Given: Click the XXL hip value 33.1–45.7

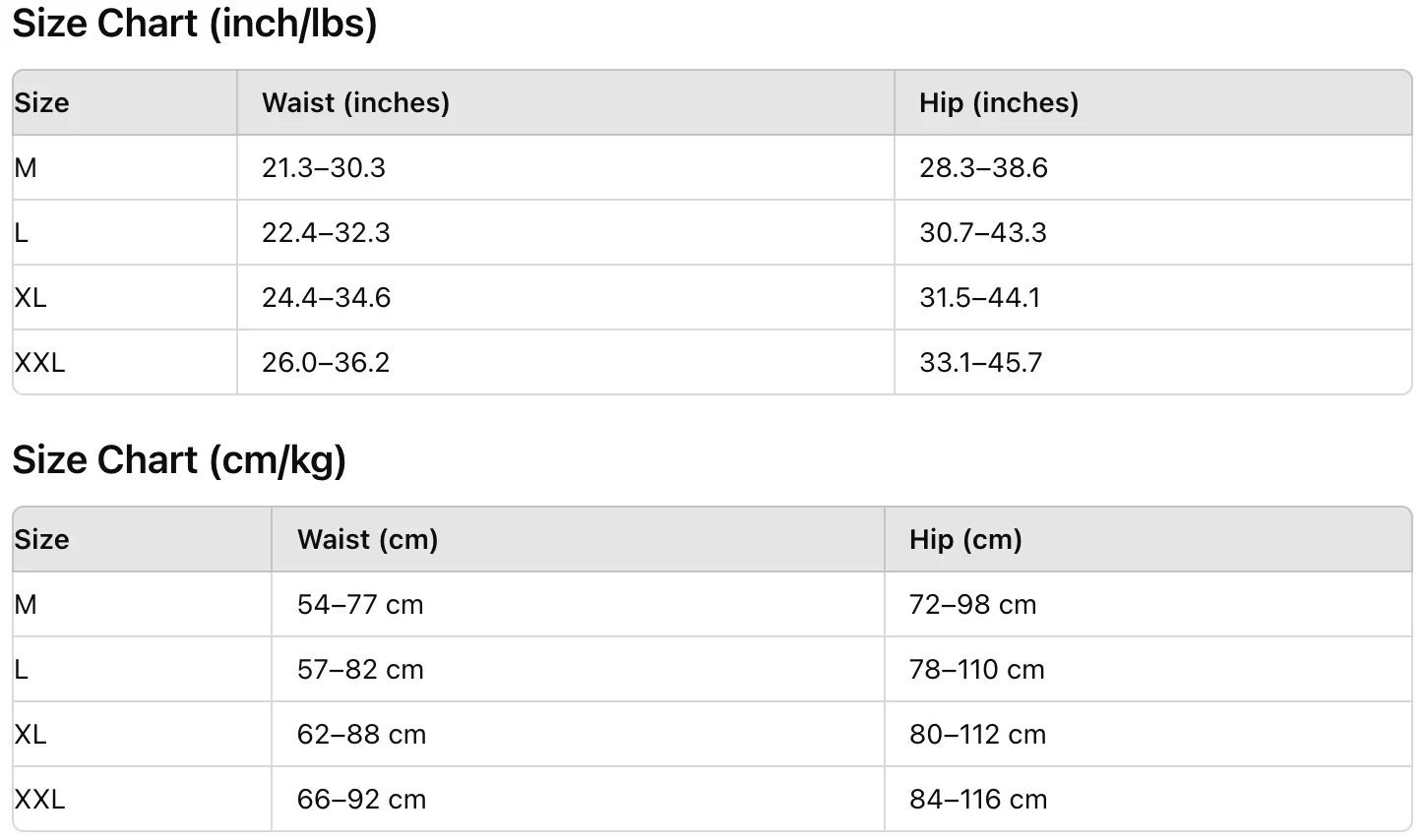Looking at the screenshot, I should (x=980, y=362).
